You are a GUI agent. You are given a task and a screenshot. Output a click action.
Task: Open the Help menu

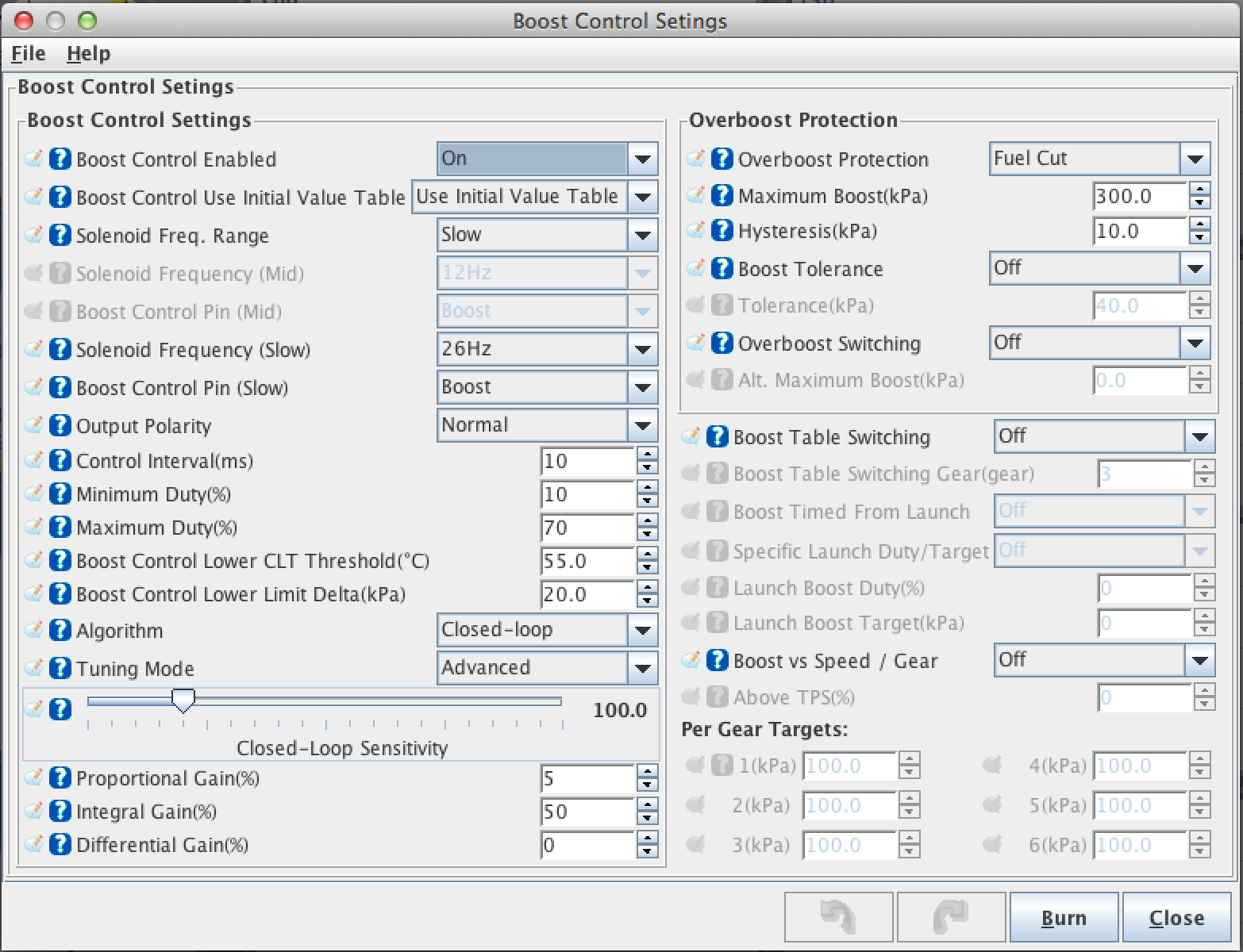tap(88, 54)
